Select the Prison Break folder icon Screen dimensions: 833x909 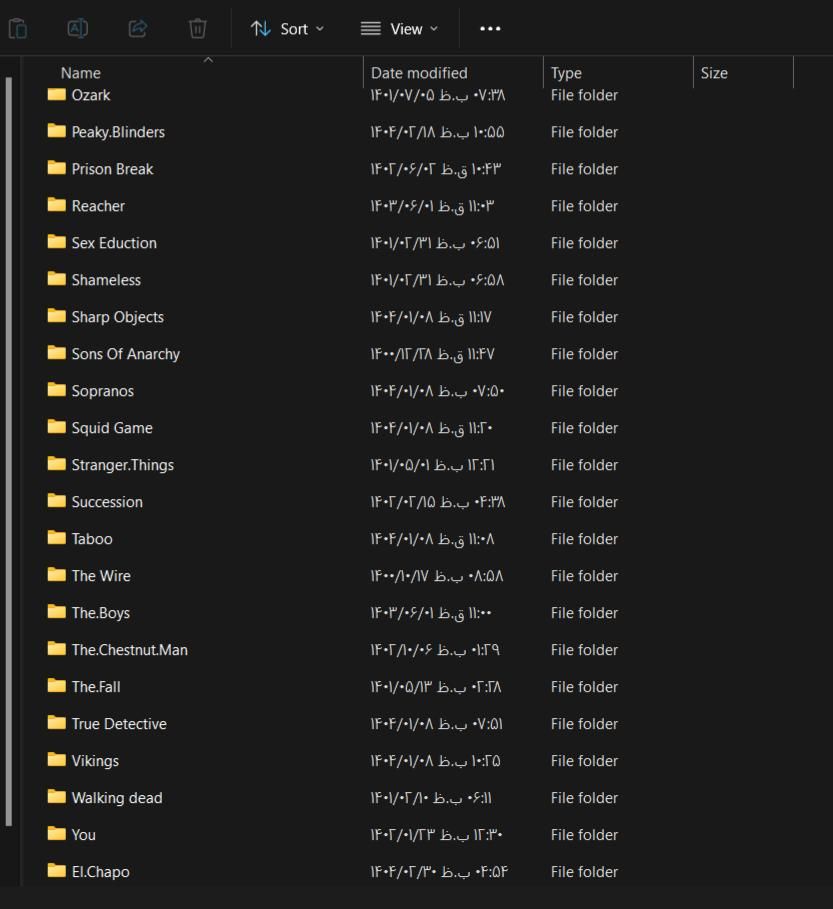pyautogui.click(x=56, y=168)
